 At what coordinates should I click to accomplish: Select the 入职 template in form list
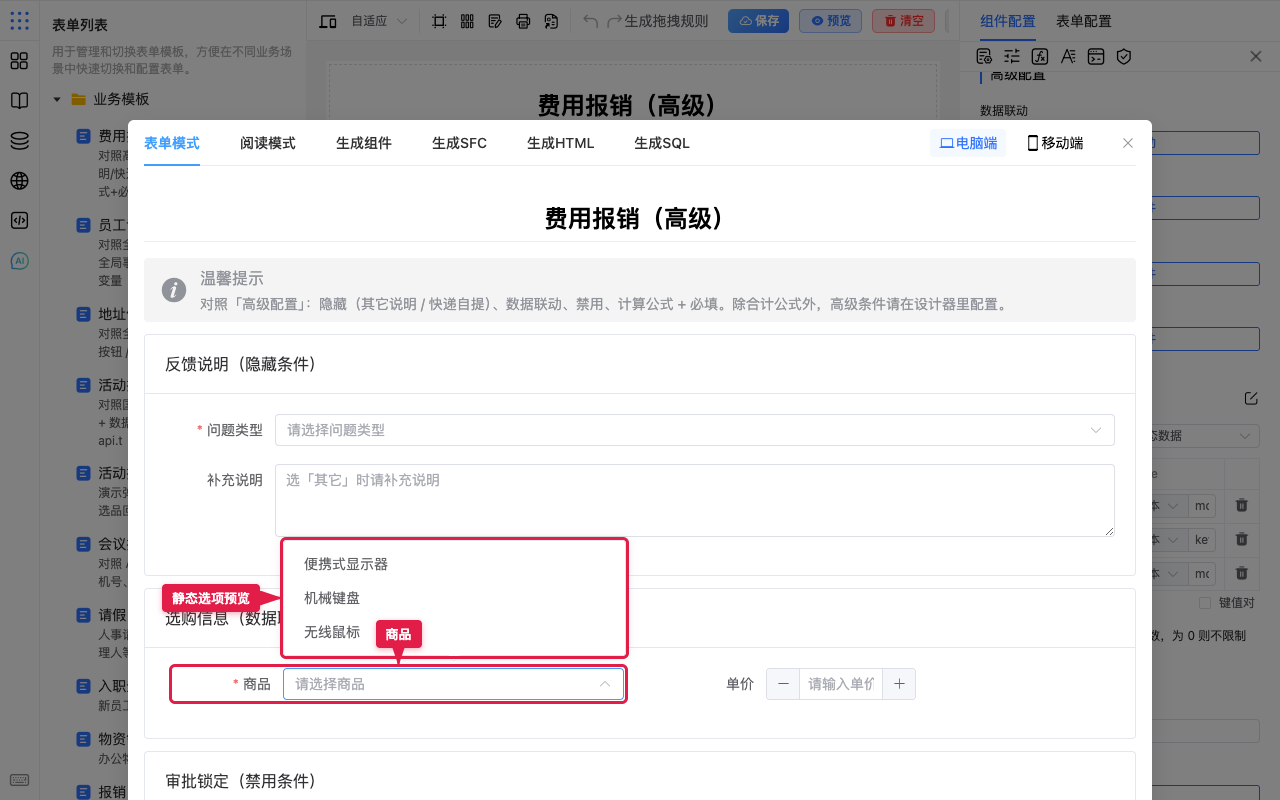point(110,686)
